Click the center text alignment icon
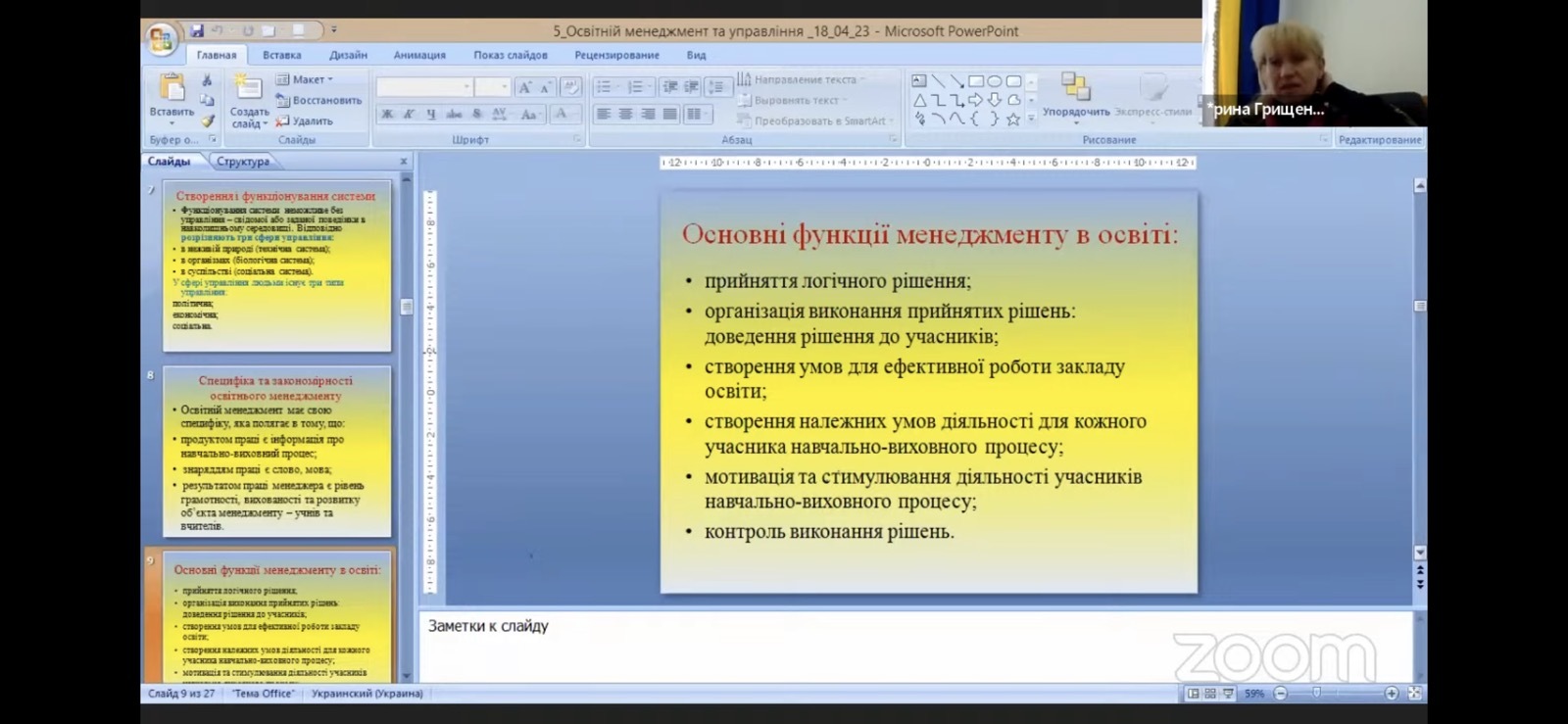The image size is (1568, 724). pos(625,115)
